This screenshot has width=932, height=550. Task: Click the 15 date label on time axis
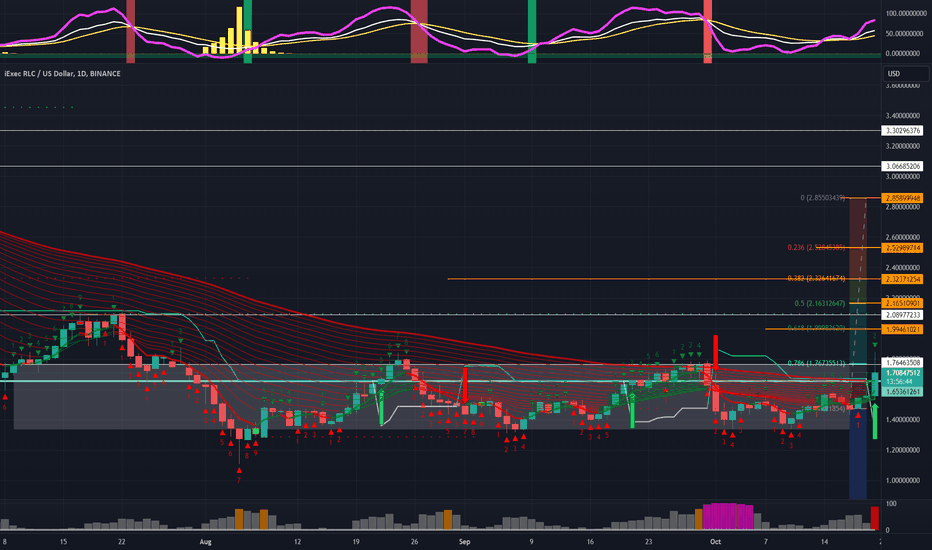(x=63, y=542)
